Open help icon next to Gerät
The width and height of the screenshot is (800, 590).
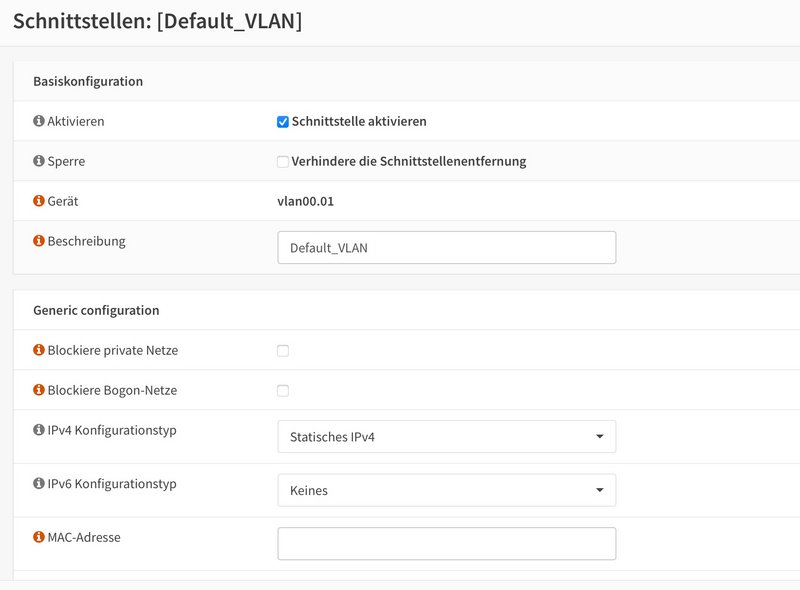39,201
